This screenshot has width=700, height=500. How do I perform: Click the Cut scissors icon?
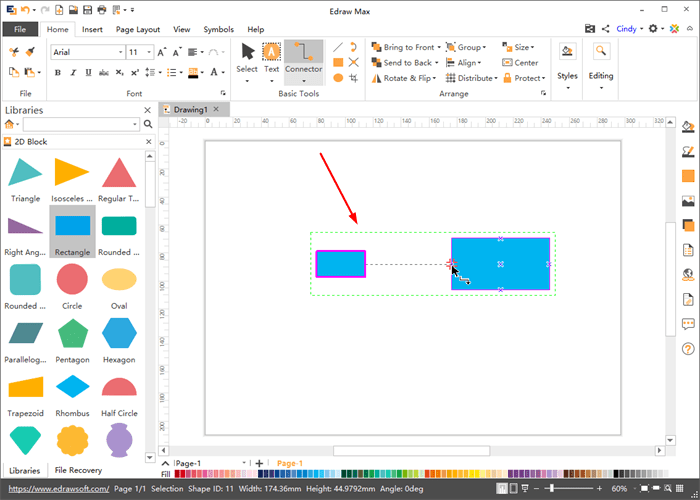[x=14, y=52]
